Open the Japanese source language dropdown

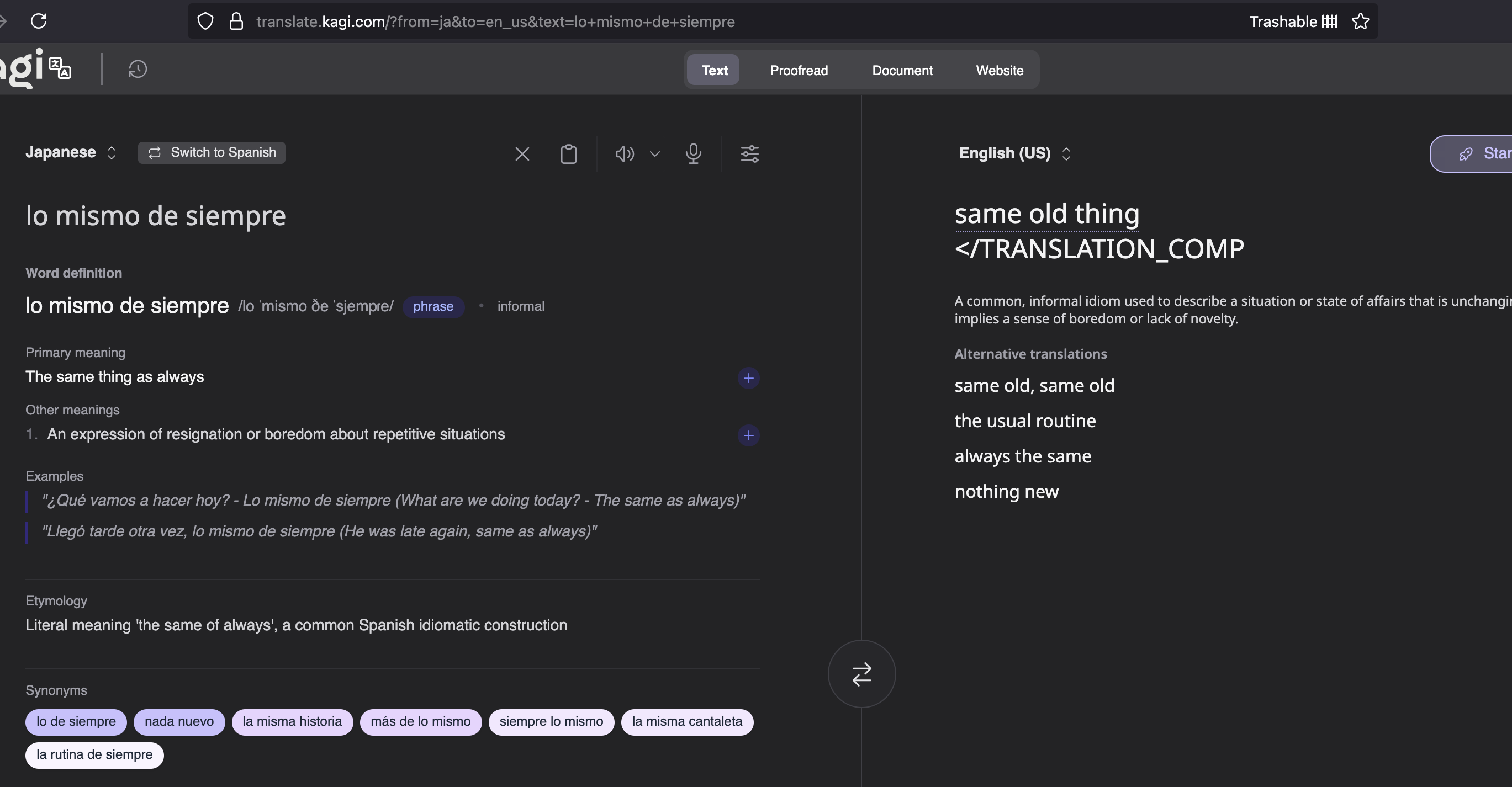click(71, 152)
